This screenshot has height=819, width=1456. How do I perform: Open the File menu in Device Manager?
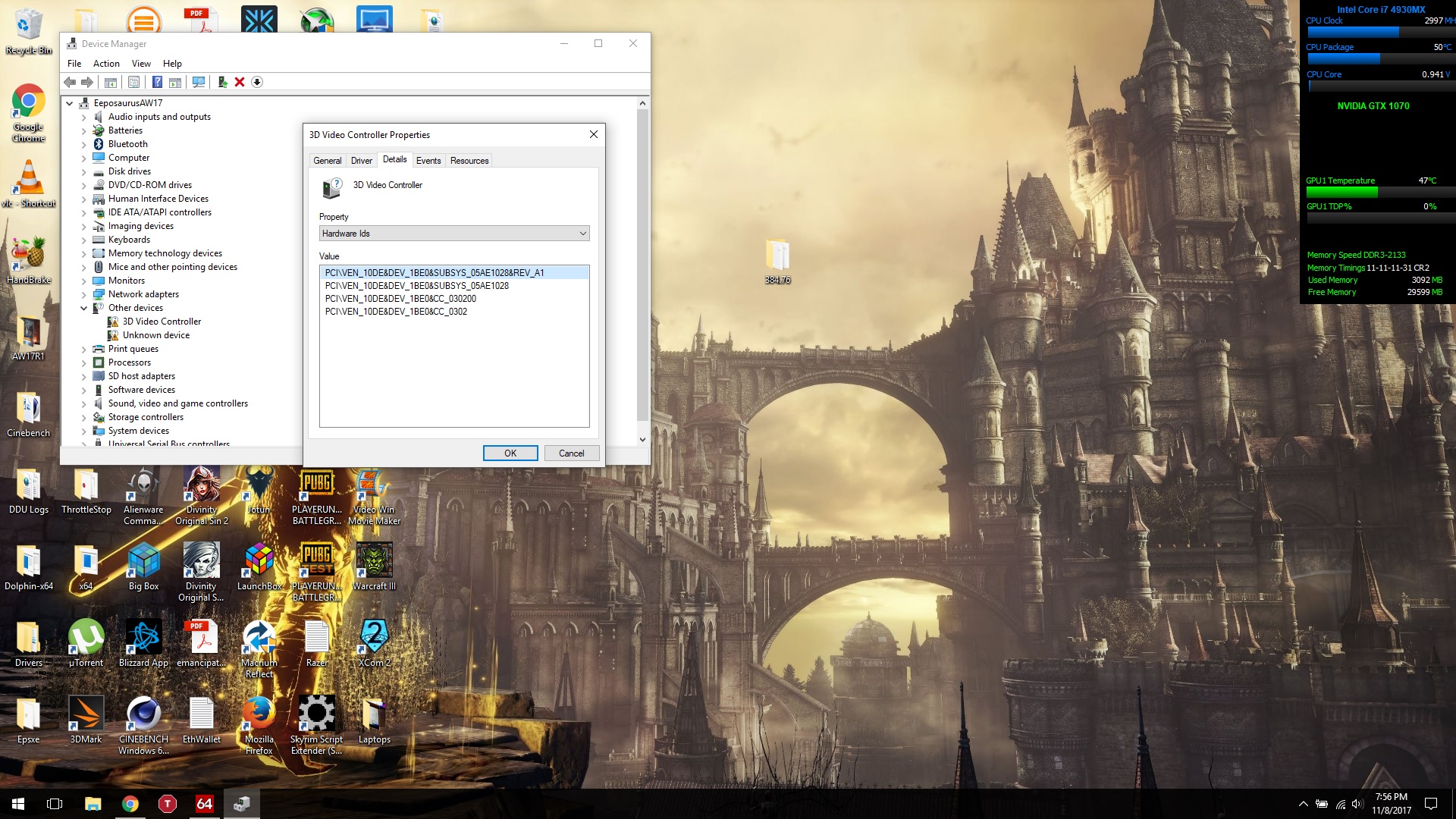tap(74, 64)
